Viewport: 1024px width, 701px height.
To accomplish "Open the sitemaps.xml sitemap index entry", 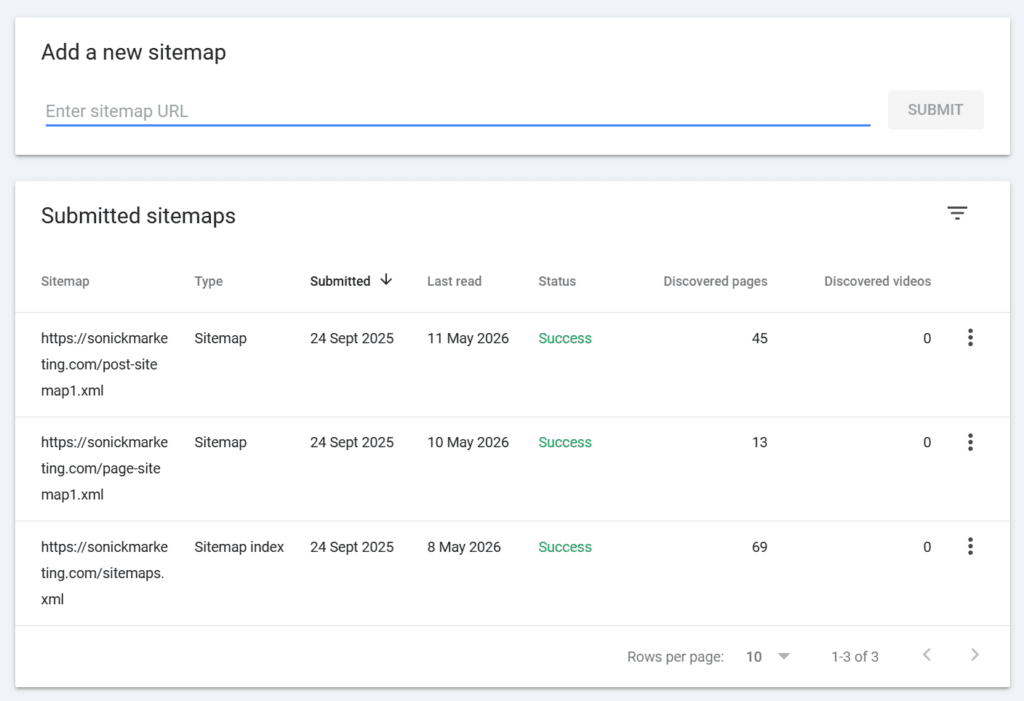I will pos(104,573).
